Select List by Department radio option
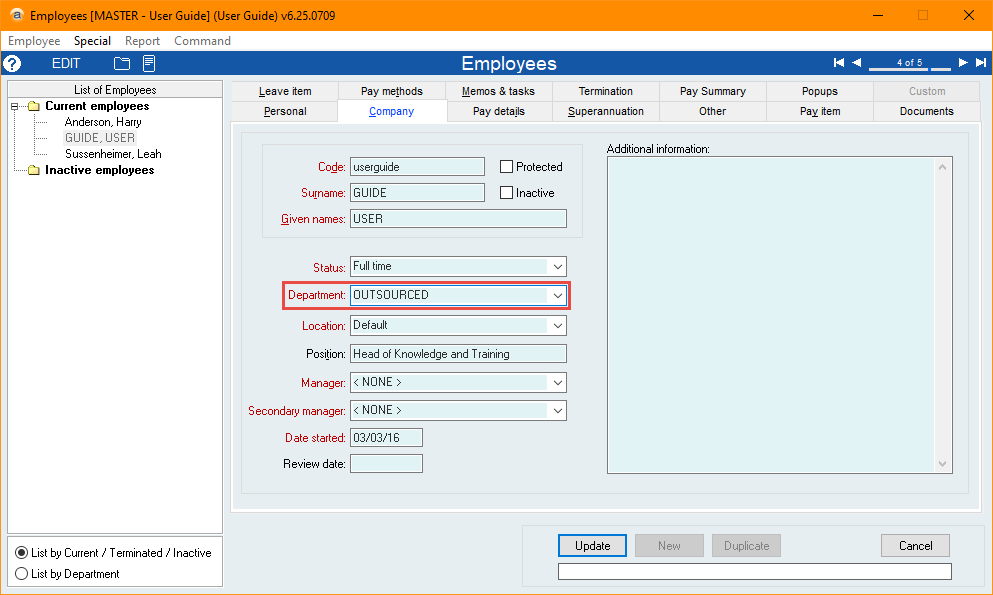 pyautogui.click(x=22, y=573)
